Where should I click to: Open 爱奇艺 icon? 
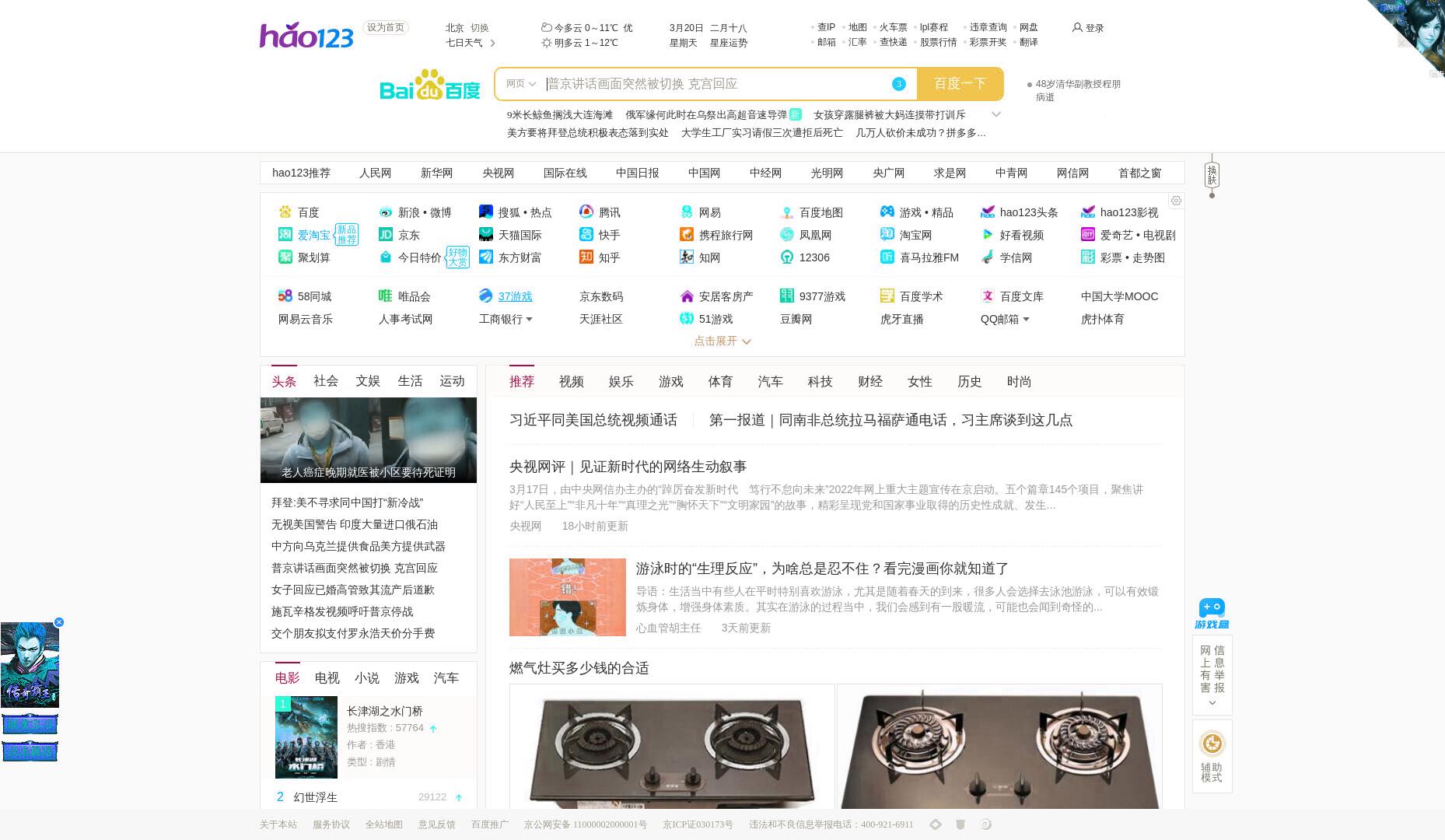point(1088,235)
